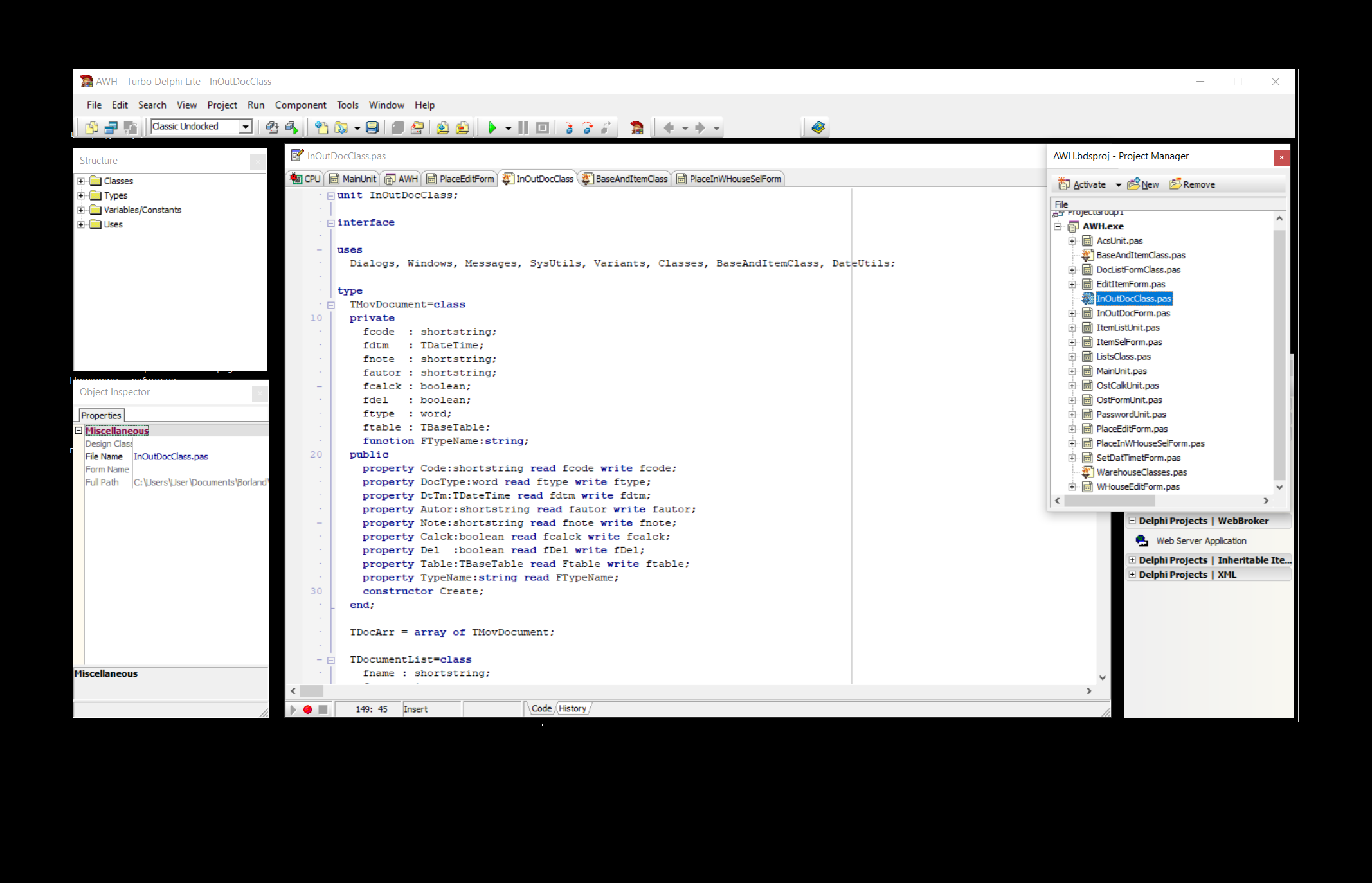Expand Delphi Projects | XML section
Image resolution: width=1372 pixels, height=883 pixels.
point(1132,575)
